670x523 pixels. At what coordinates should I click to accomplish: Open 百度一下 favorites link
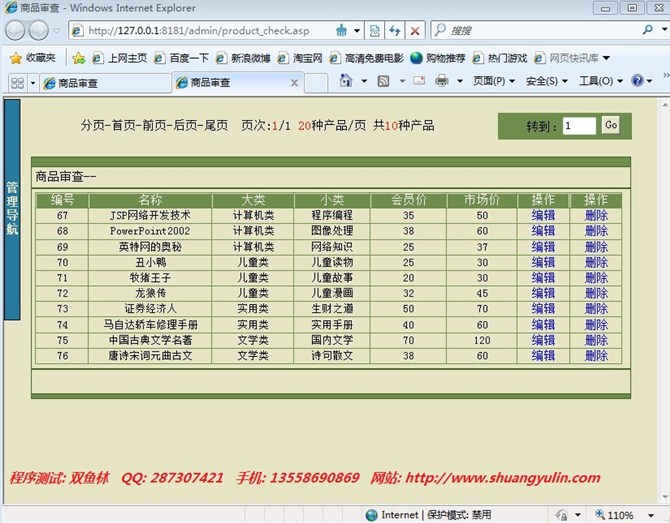coord(182,58)
